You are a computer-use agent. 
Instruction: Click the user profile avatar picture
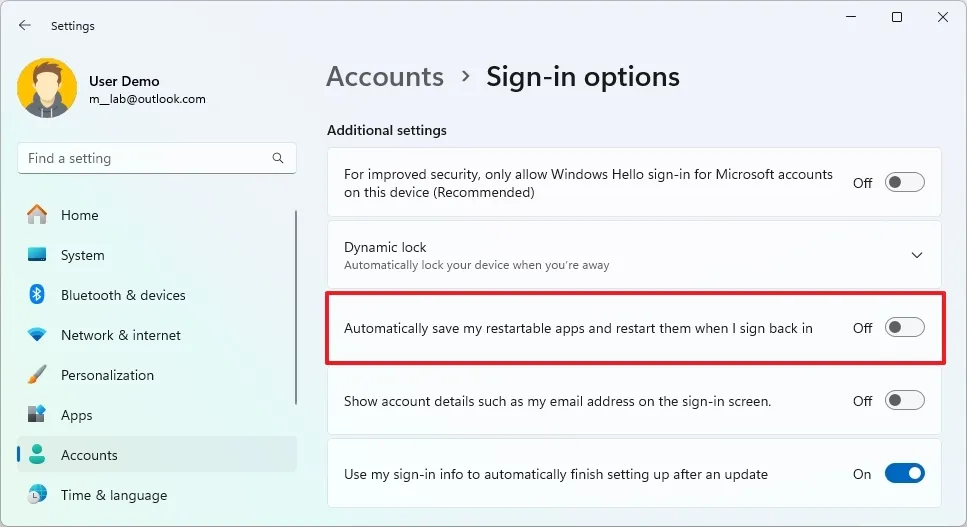pyautogui.click(x=47, y=88)
